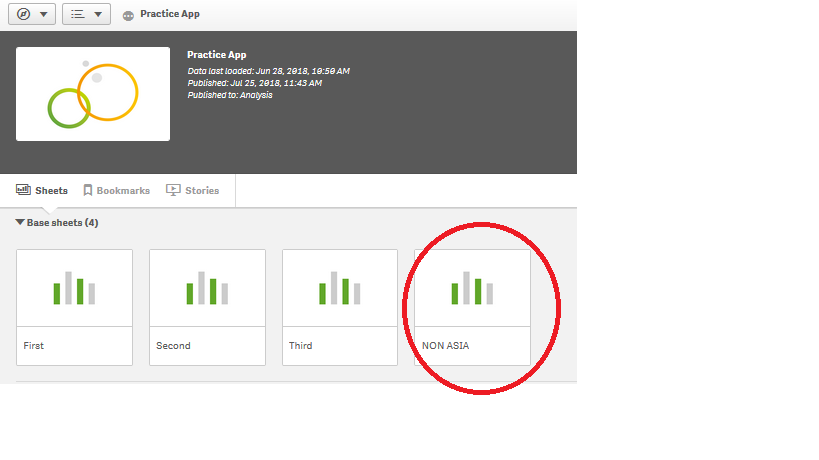Click the Second sheet label
The width and height of the screenshot is (819, 460).
click(173, 346)
